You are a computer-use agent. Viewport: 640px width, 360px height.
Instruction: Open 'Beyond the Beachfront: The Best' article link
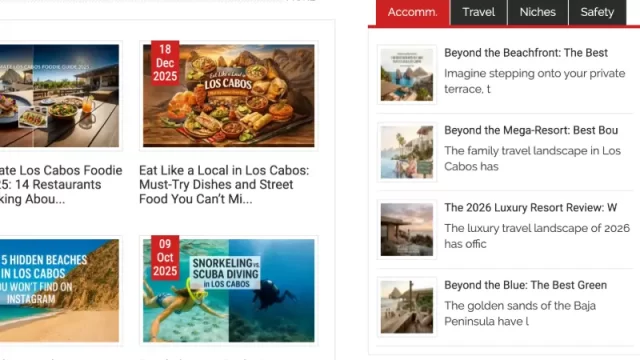click(x=526, y=53)
